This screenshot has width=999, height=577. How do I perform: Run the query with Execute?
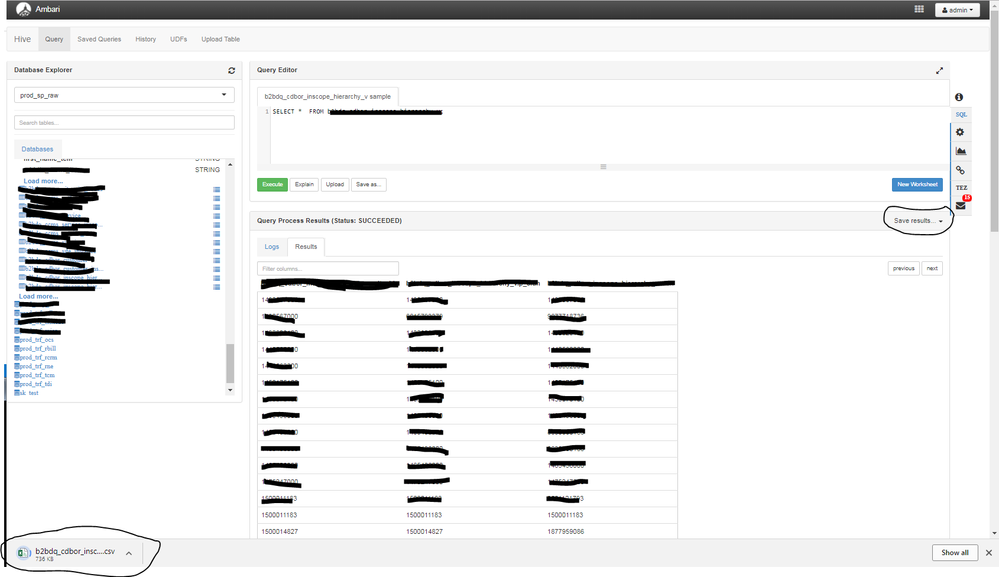(x=272, y=185)
